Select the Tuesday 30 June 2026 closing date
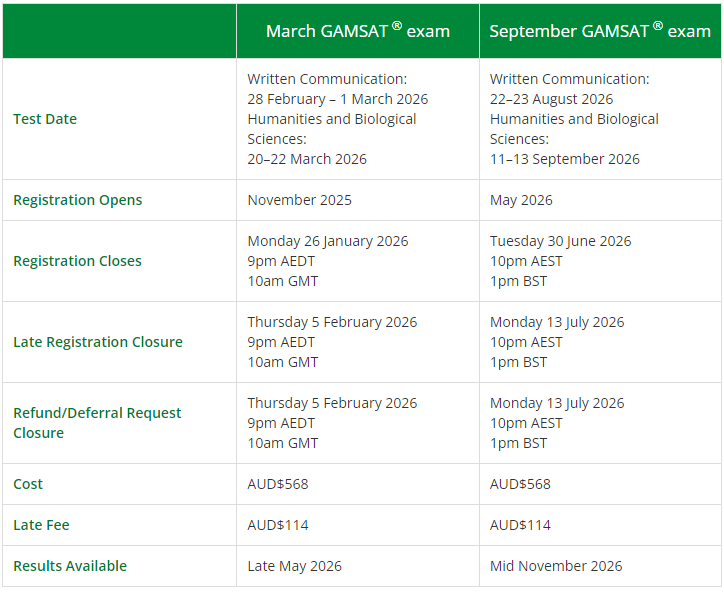724x592 pixels. [x=560, y=241]
